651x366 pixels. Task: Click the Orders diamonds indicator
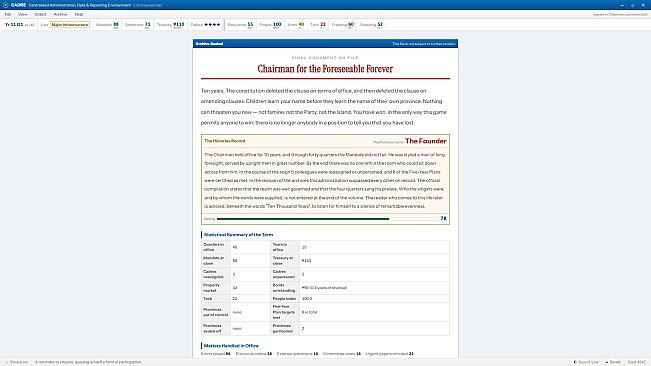[x=206, y=24]
